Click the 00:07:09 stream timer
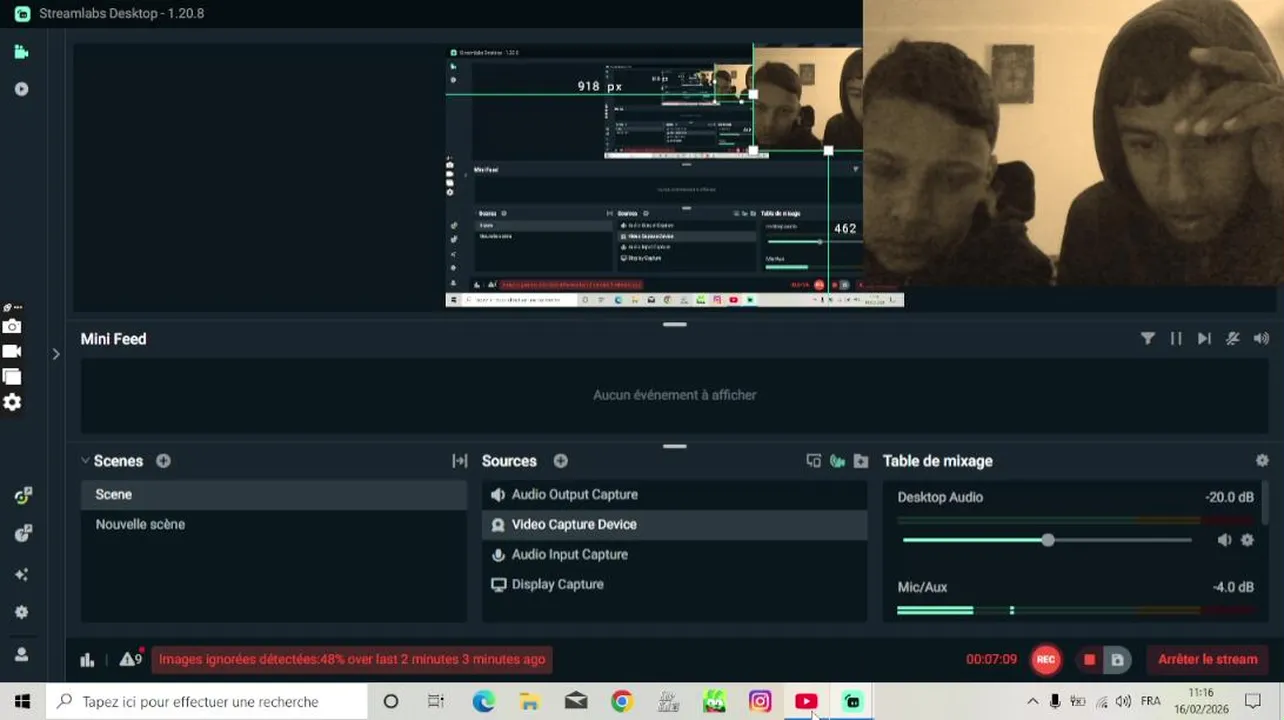Viewport: 1284px width, 720px height. tap(991, 659)
